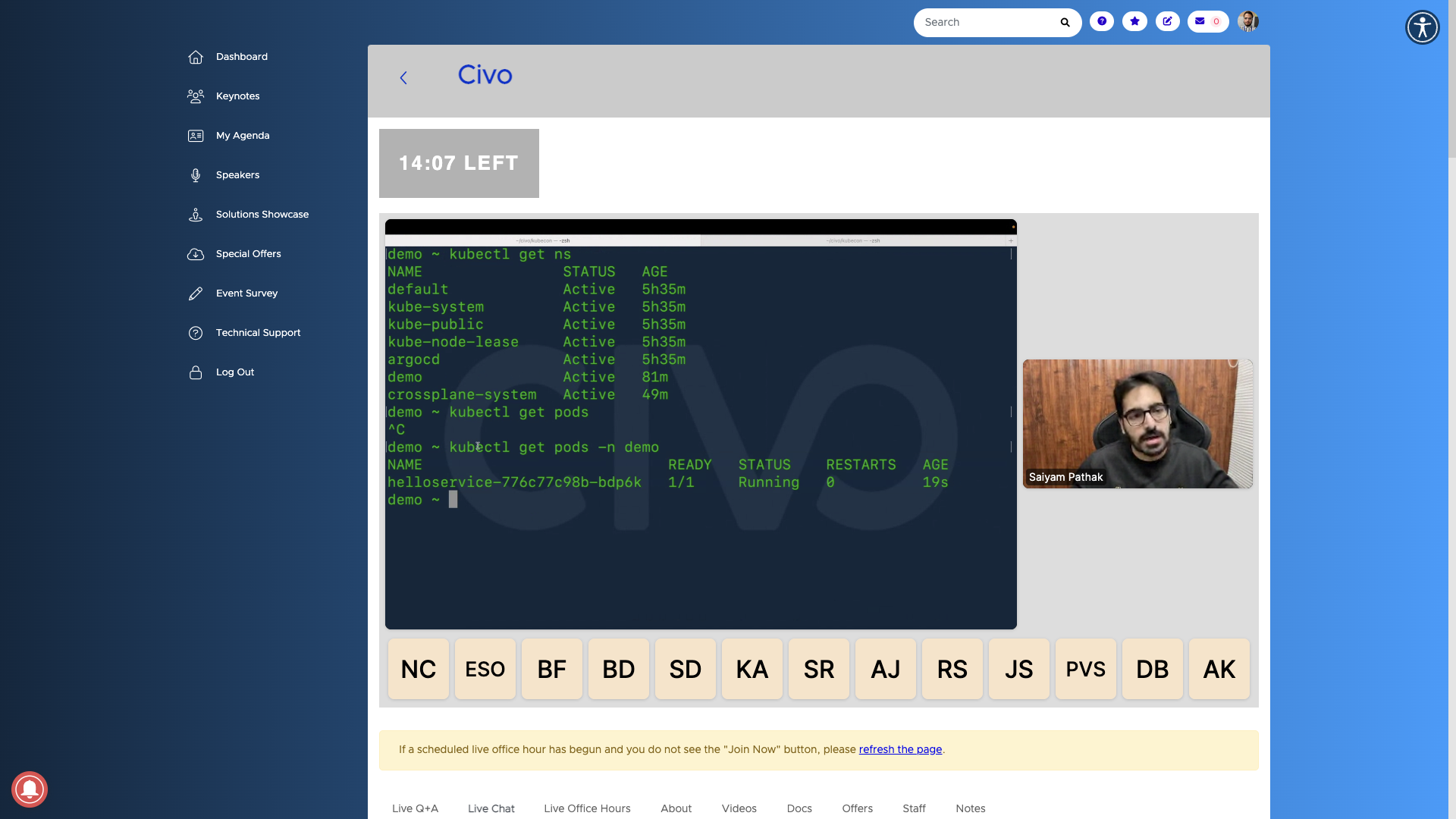The height and width of the screenshot is (819, 1456).
Task: Open the Event Survey icon
Action: pyautogui.click(x=195, y=293)
